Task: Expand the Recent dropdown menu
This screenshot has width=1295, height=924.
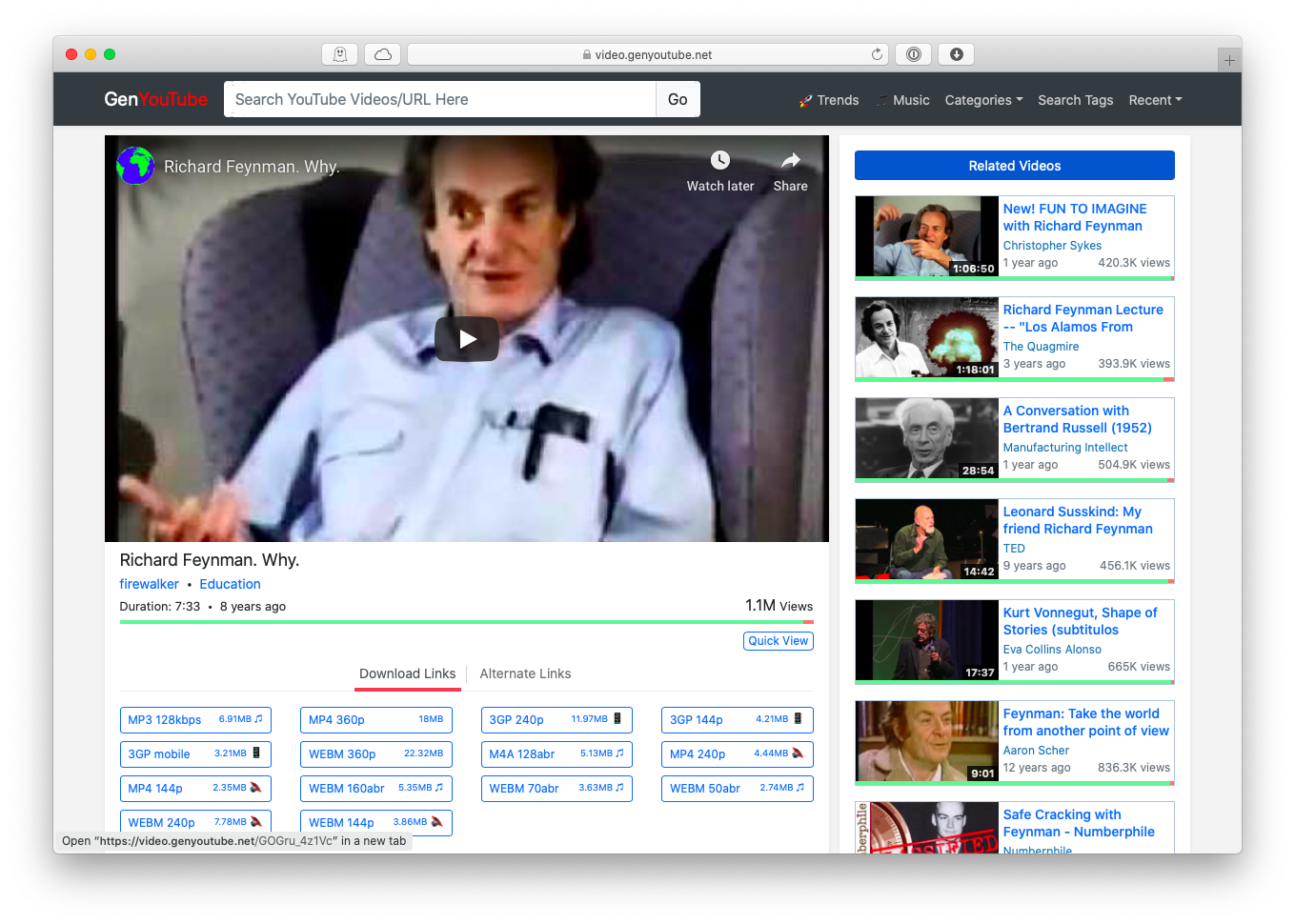Action: pyautogui.click(x=1155, y=100)
